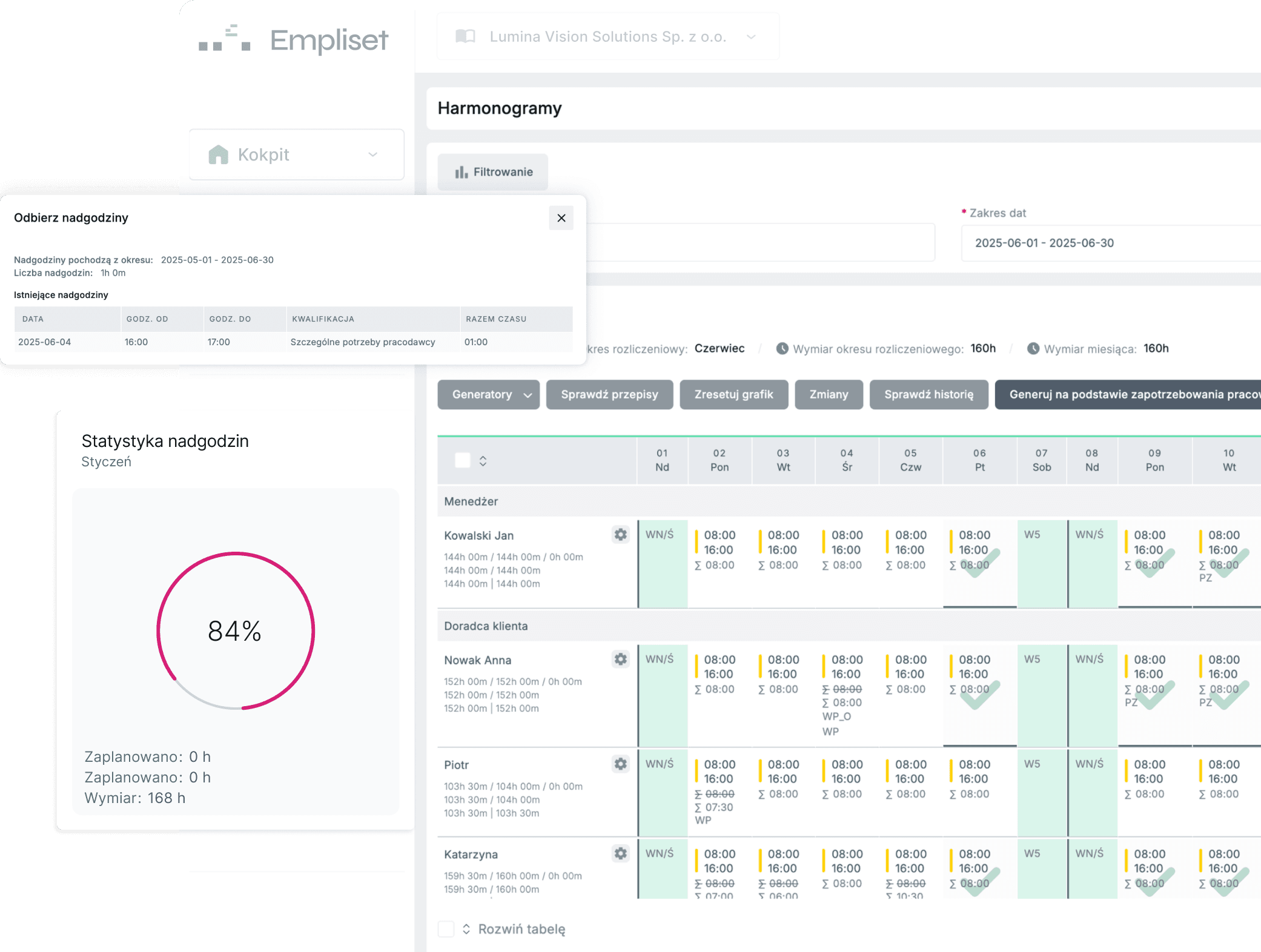Close the Odbierz nadgodziny dialog
Viewport: 1261px width, 952px height.
[x=561, y=218]
